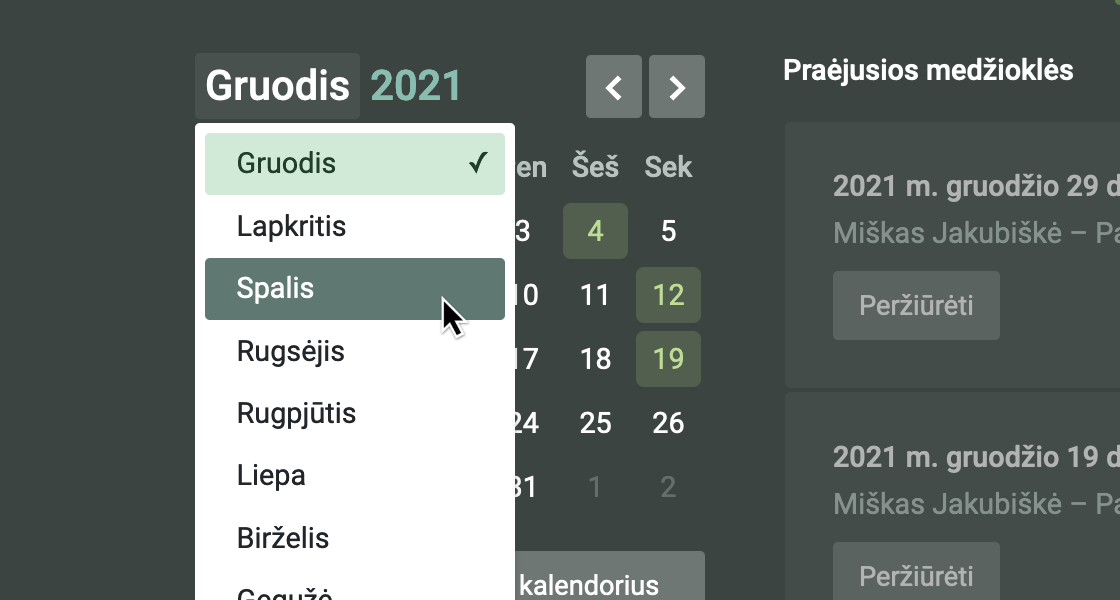Select Birželis month option

coord(354,539)
